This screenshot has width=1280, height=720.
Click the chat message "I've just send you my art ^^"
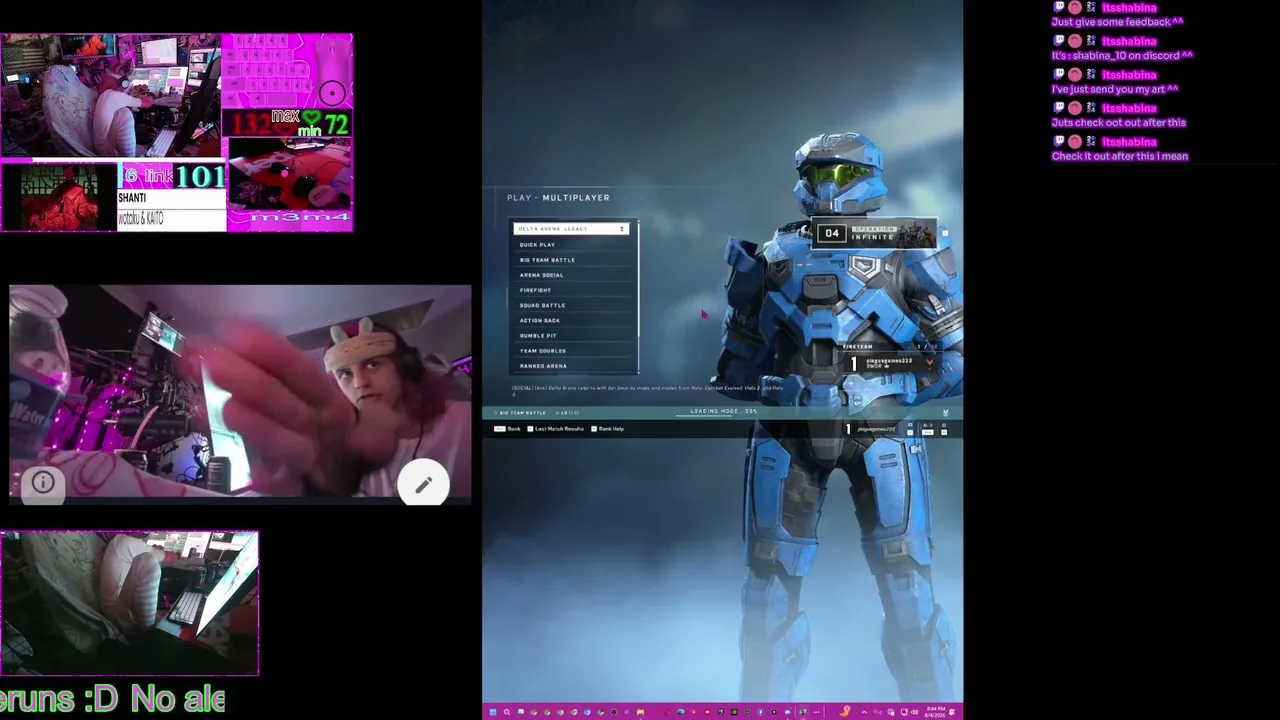(x=1115, y=89)
